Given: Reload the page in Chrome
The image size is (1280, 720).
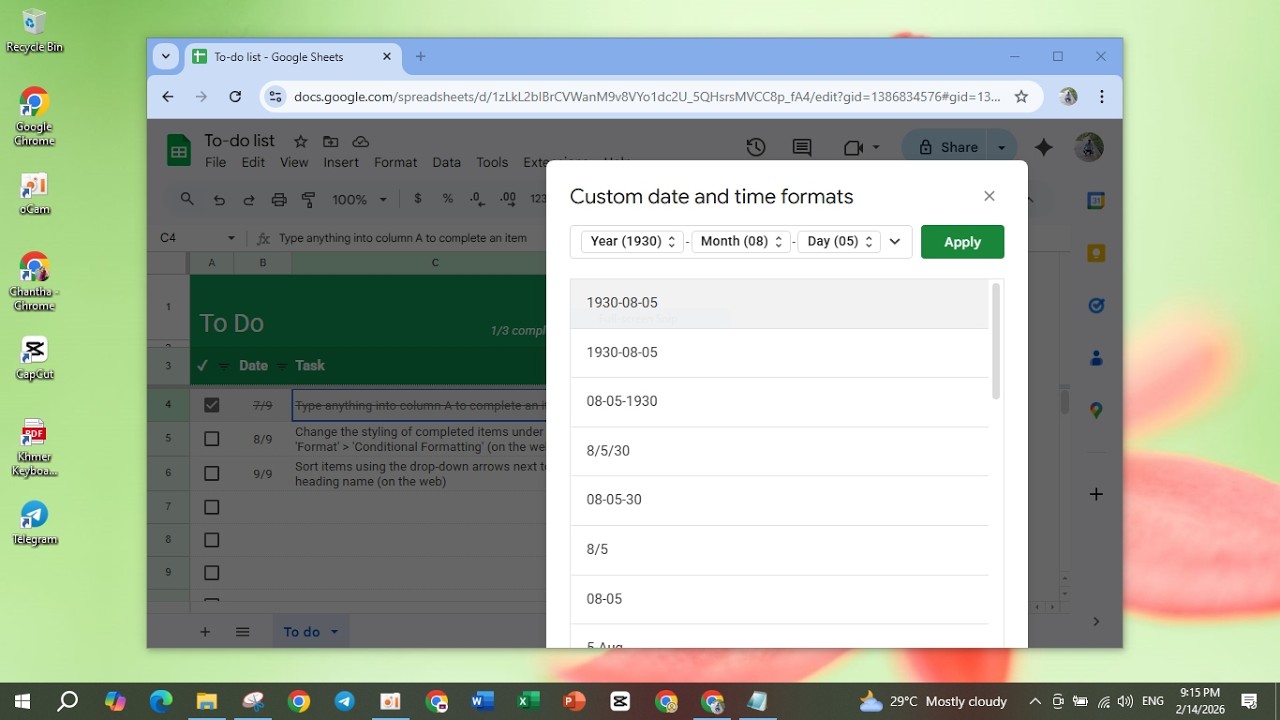Looking at the screenshot, I should tap(235, 97).
